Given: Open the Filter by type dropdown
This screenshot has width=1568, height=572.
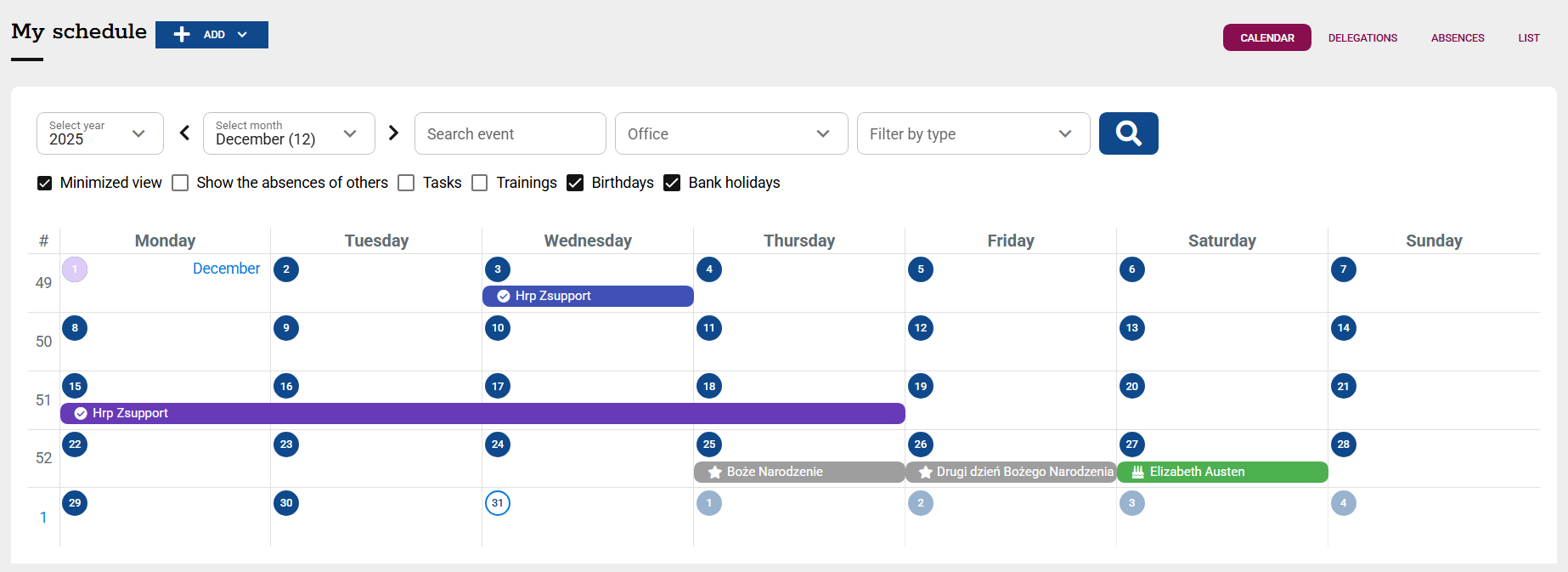Looking at the screenshot, I should (x=973, y=133).
